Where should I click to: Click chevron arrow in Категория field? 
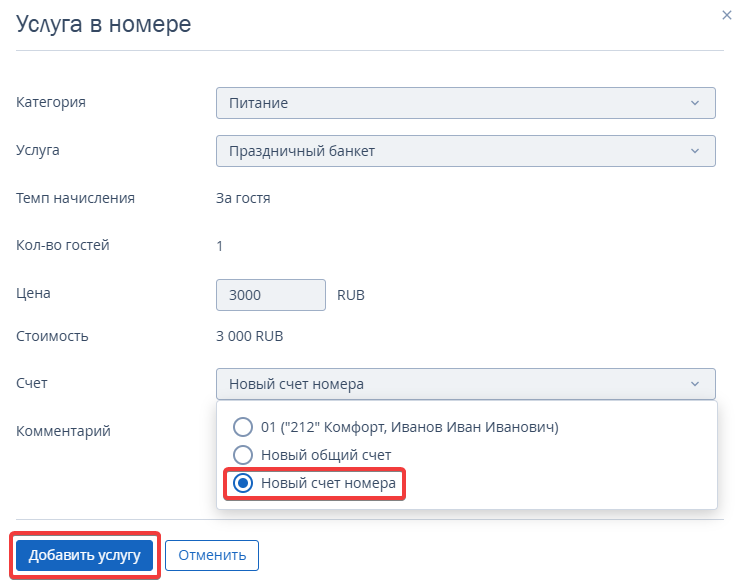click(695, 103)
